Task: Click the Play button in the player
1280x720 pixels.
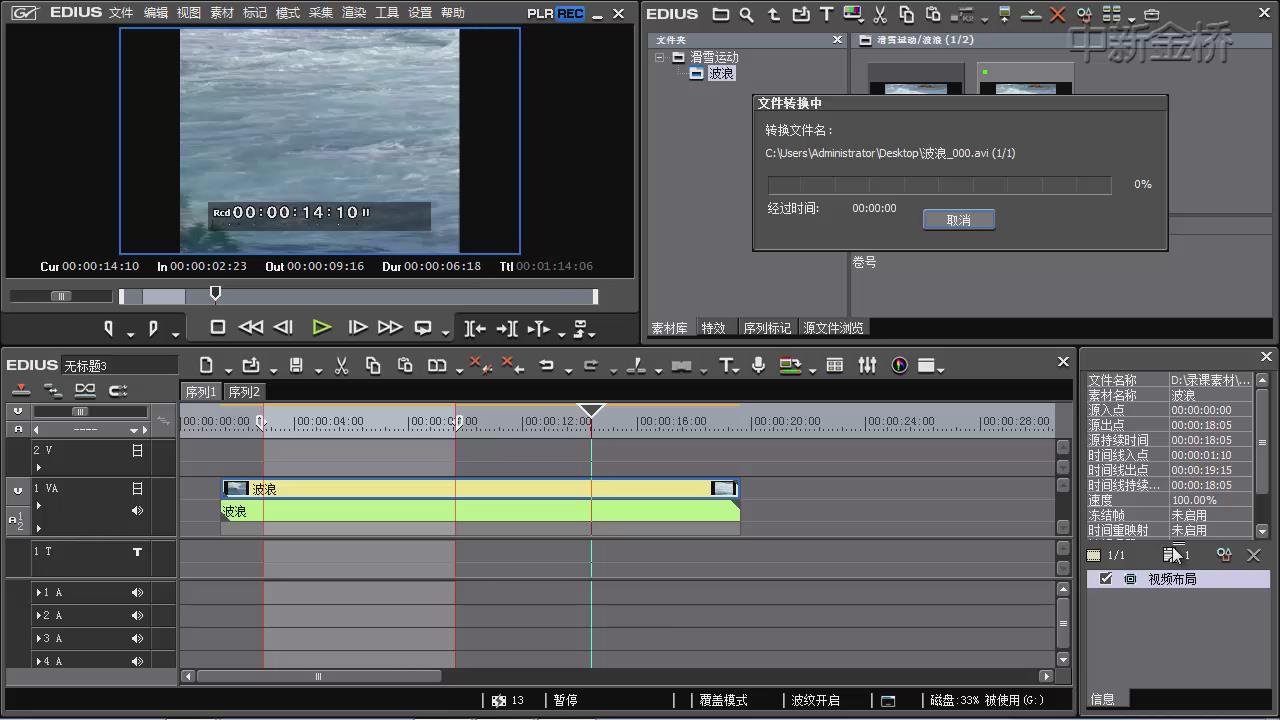Action: pos(321,327)
